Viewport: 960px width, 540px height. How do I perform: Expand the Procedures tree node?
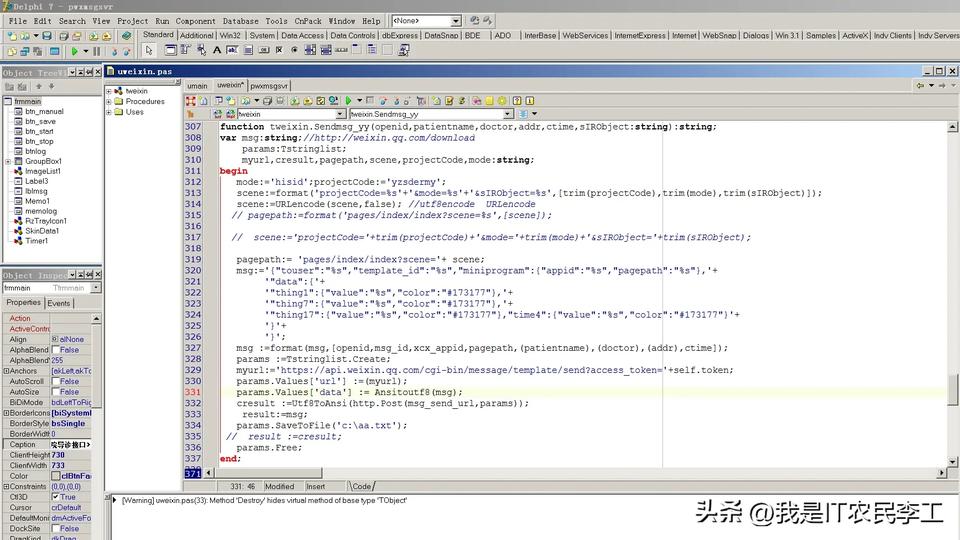point(110,102)
